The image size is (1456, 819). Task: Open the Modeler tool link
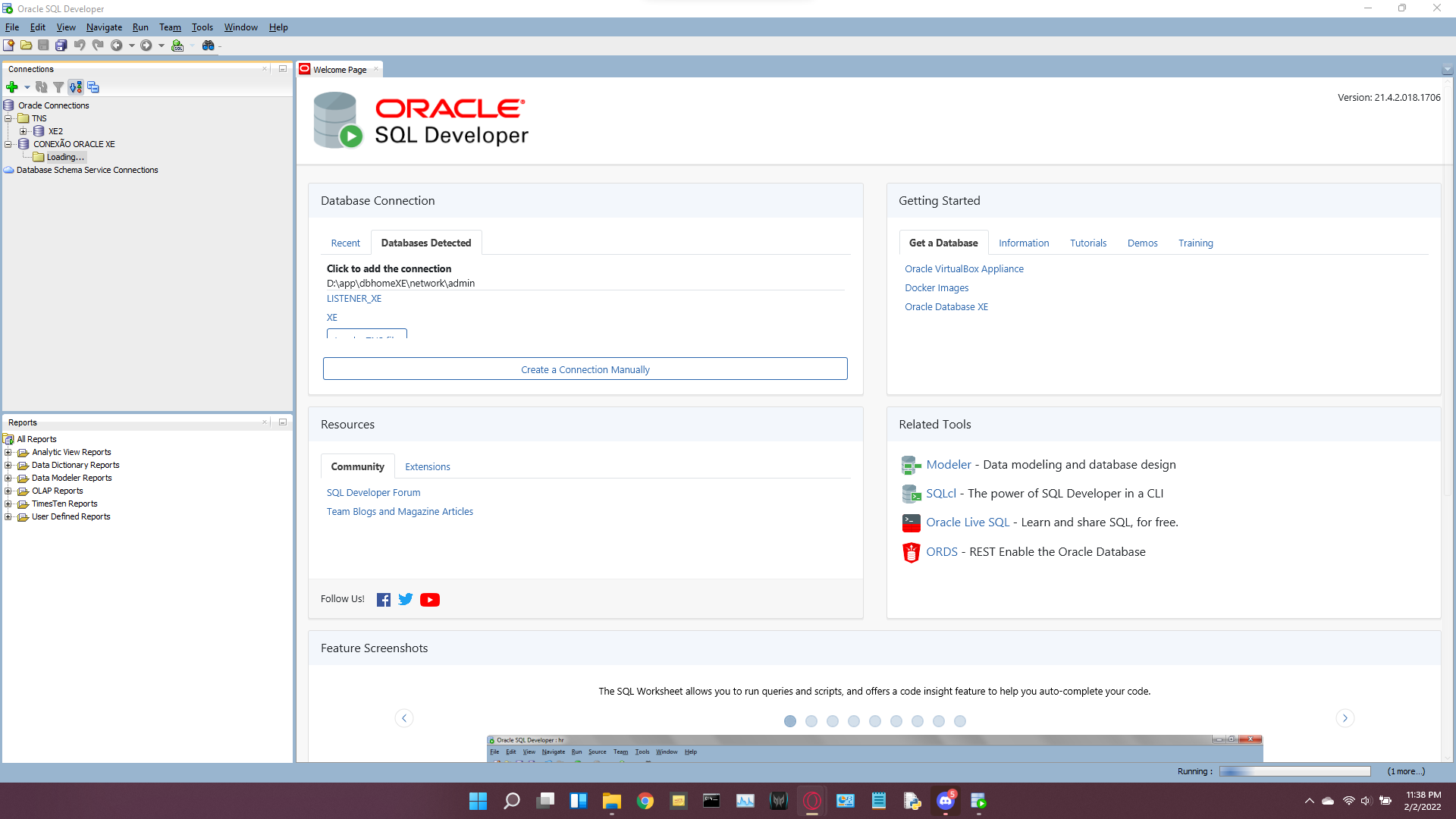[x=948, y=465]
